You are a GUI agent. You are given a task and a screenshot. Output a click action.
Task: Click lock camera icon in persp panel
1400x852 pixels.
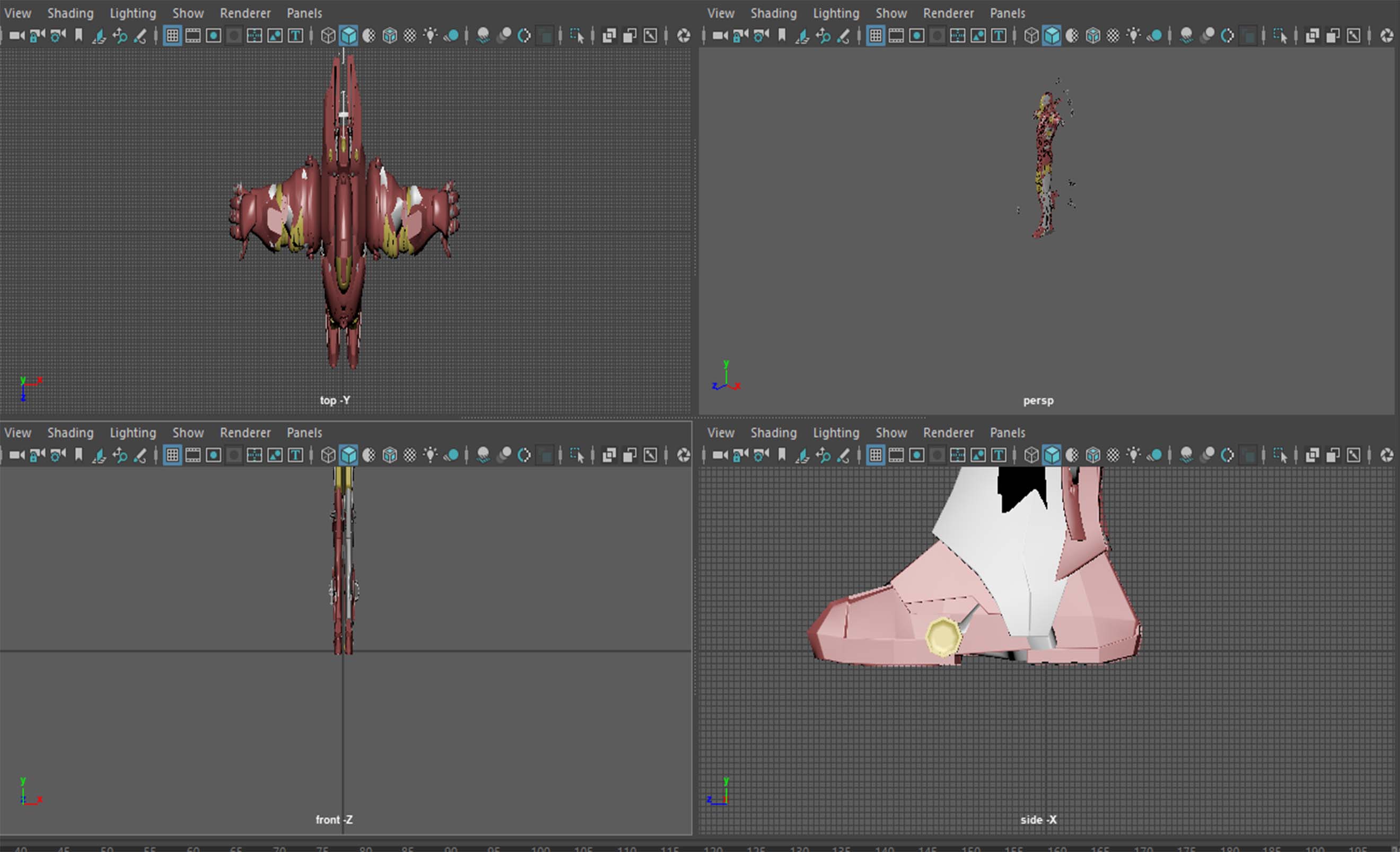[740, 36]
